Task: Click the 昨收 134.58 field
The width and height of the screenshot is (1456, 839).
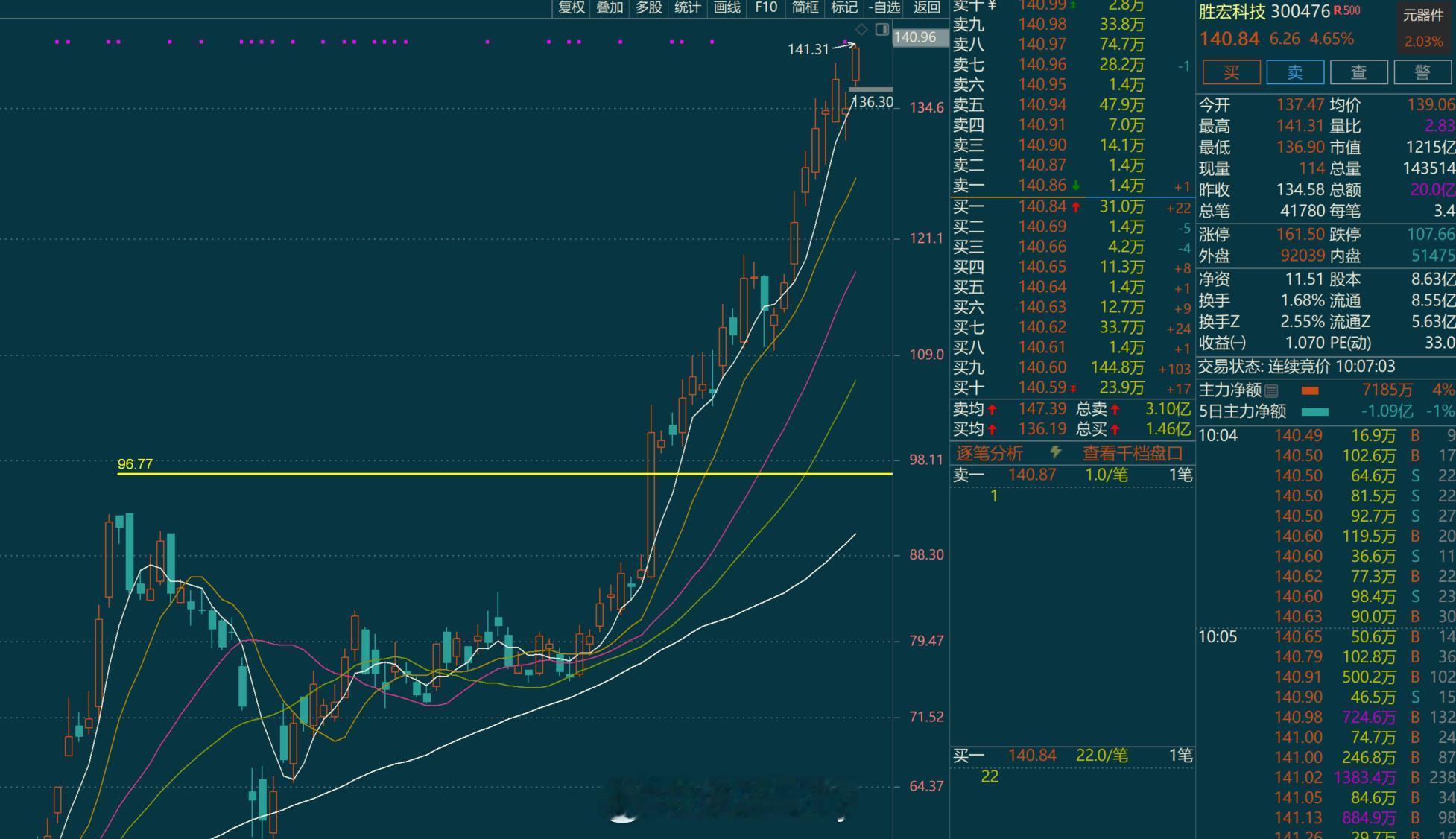Action: (1262, 190)
